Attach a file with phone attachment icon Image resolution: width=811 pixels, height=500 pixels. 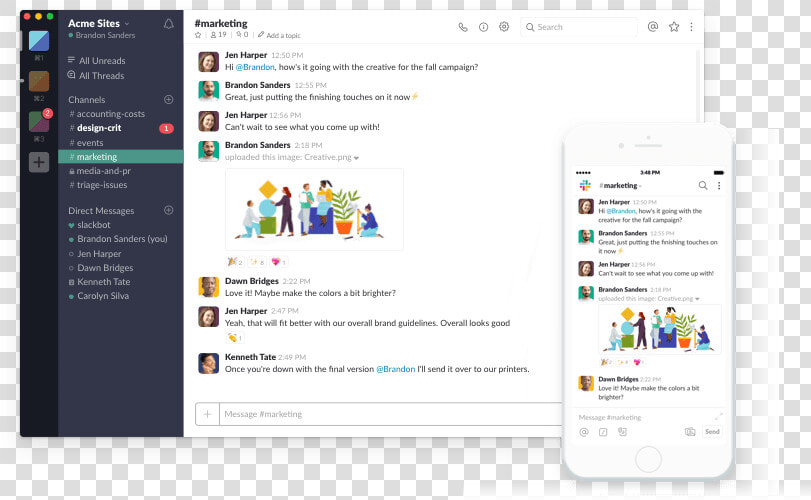click(622, 431)
